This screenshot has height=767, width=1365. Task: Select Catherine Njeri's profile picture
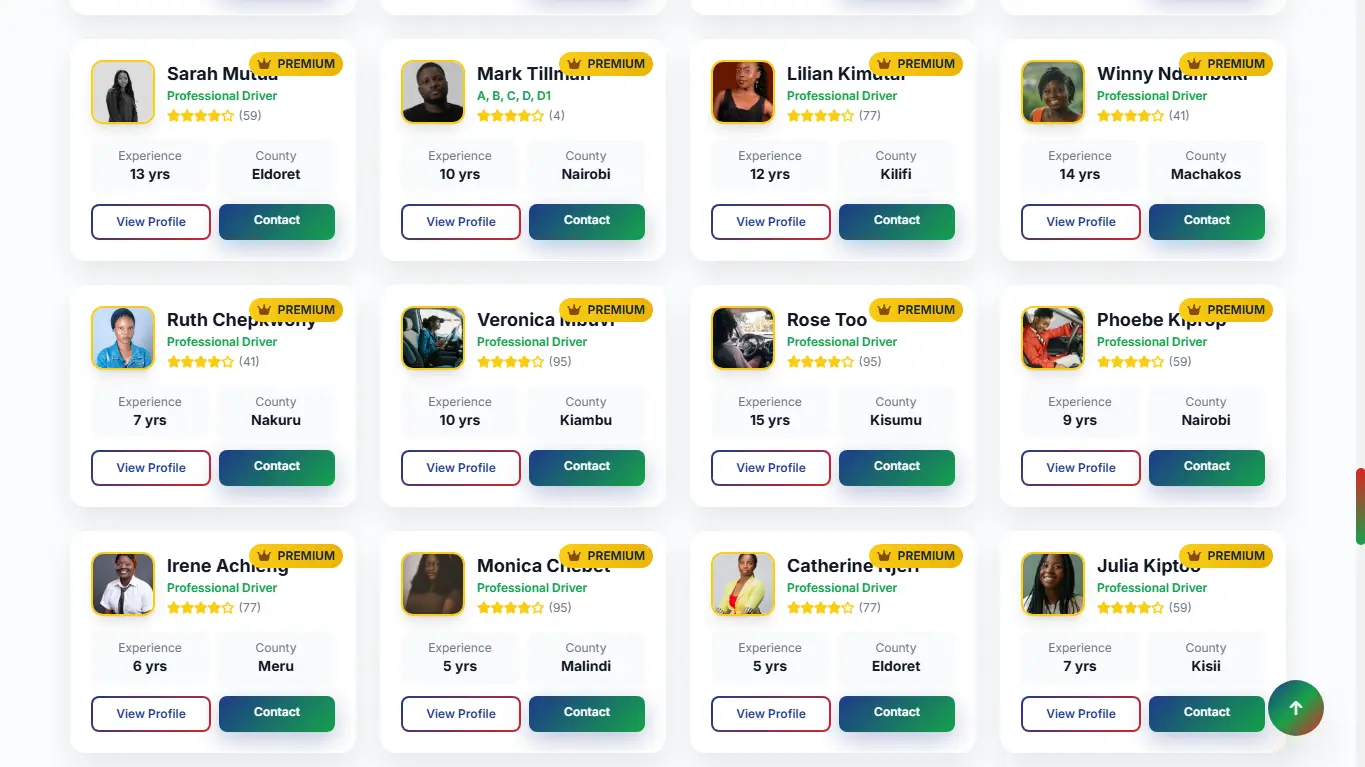click(x=743, y=584)
